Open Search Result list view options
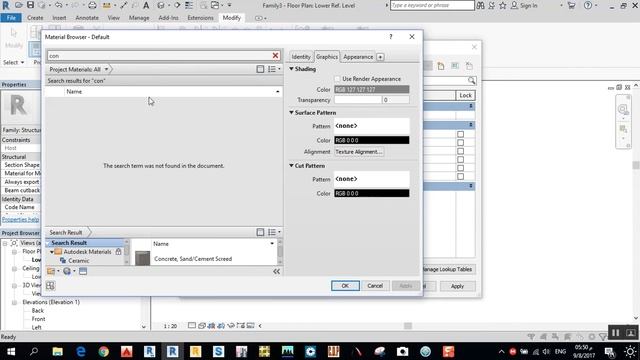Screen dimensions: 640x360 tap(274, 232)
